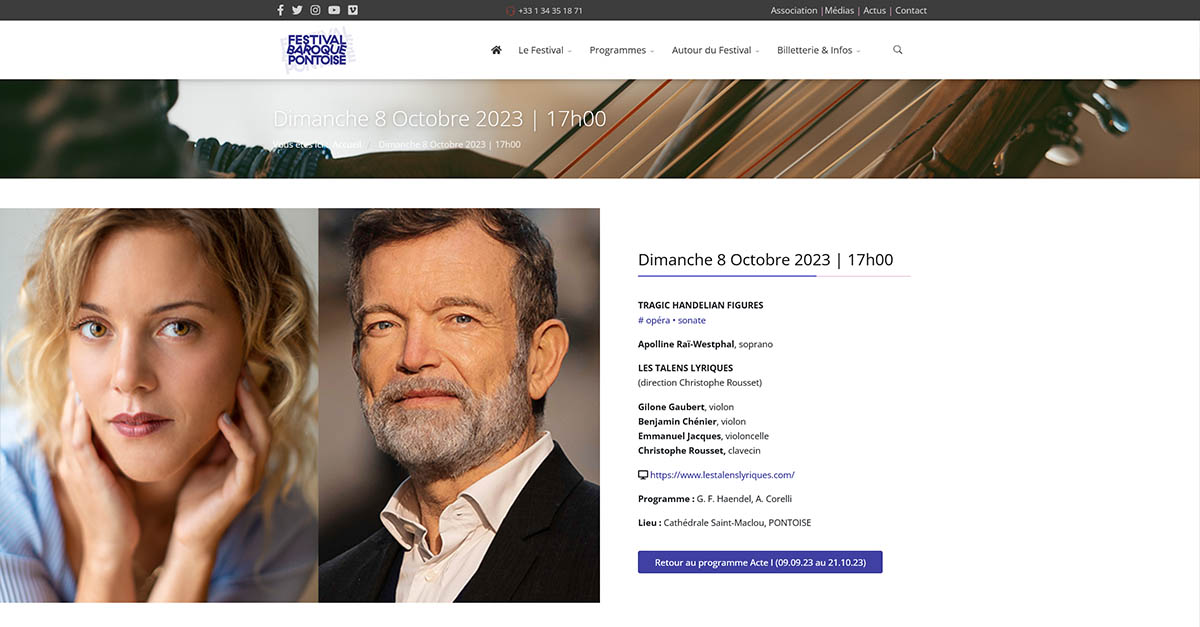The width and height of the screenshot is (1200, 627).
Task: Click the Retour au programme Acte I button
Action: (x=759, y=561)
